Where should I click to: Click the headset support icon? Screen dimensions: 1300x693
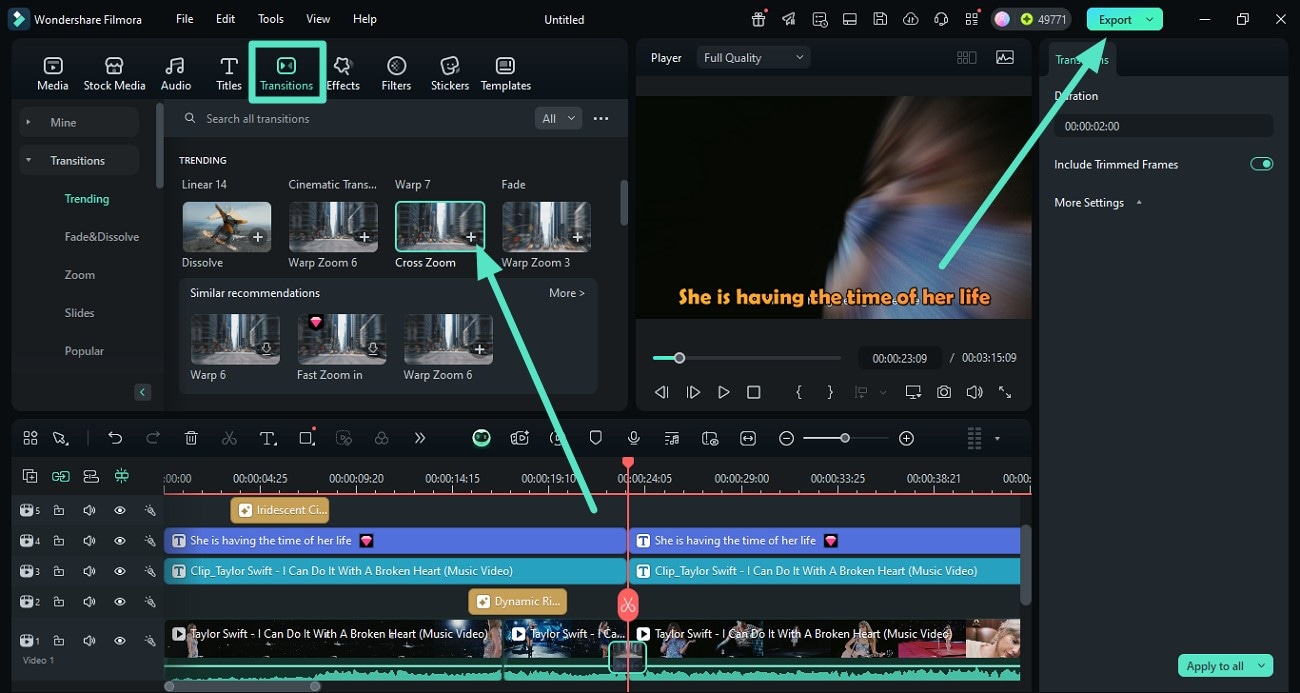940,19
